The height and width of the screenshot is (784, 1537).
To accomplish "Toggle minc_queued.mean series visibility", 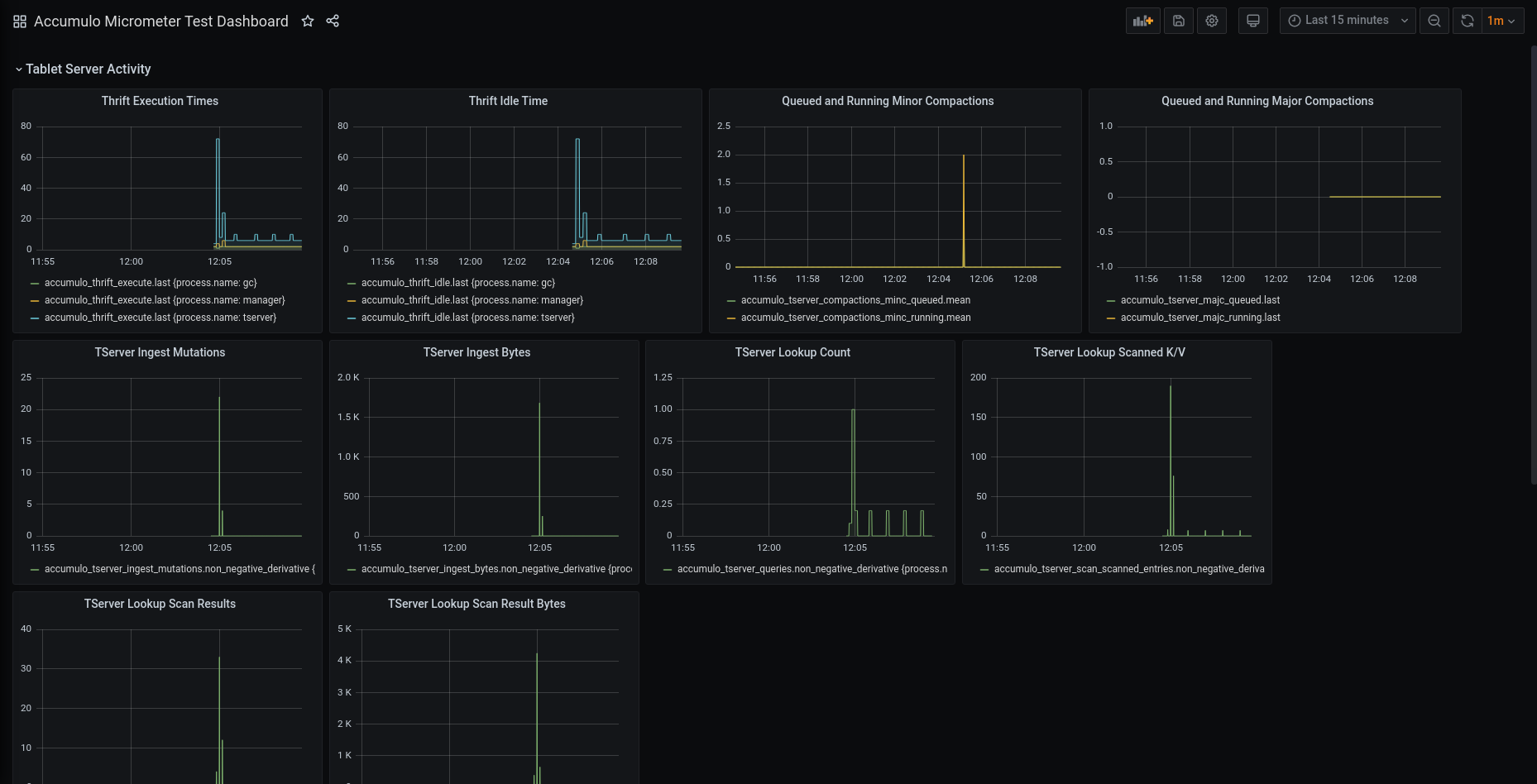I will [855, 300].
